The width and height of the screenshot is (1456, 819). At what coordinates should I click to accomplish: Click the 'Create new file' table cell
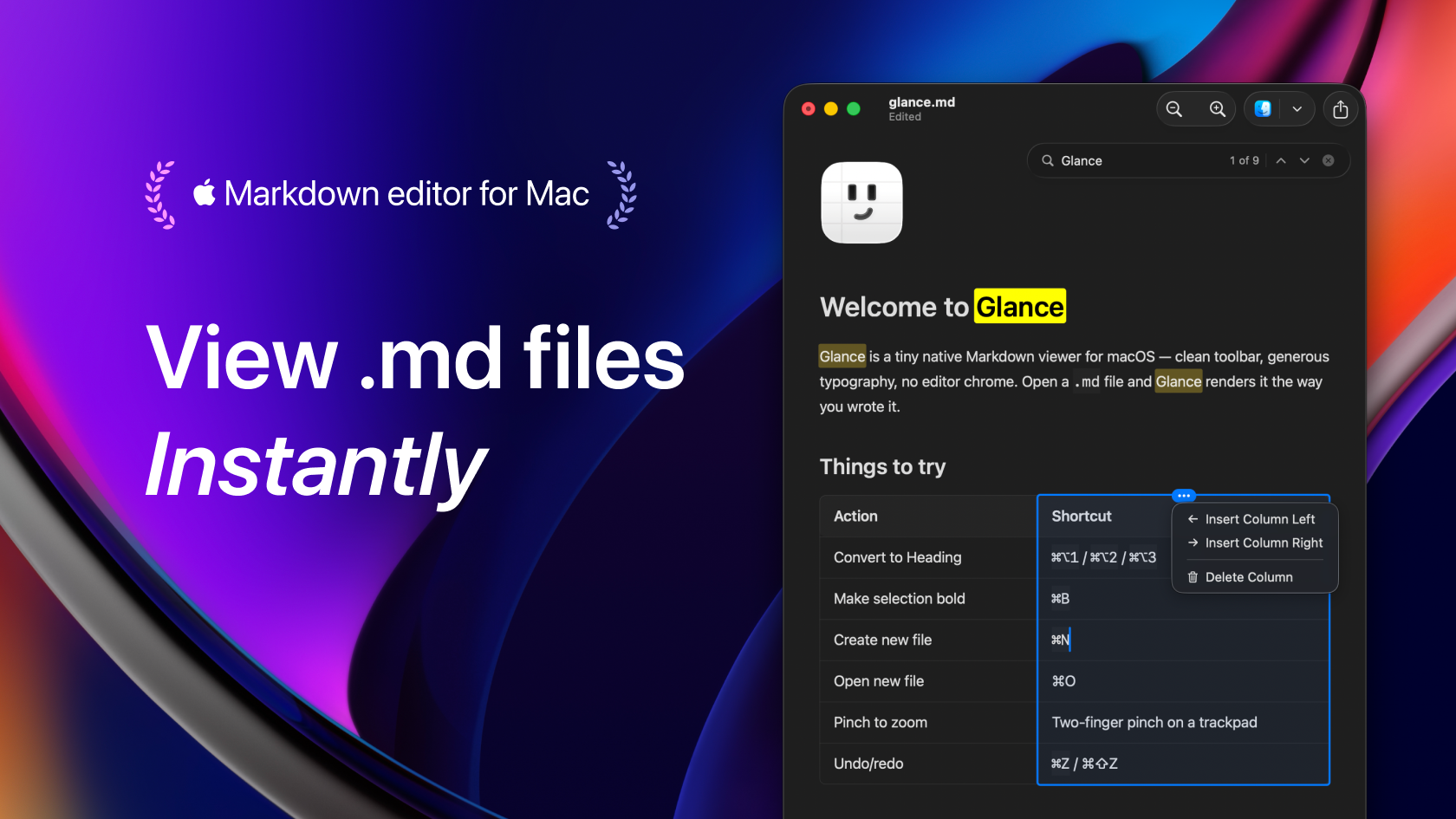pyautogui.click(x=928, y=640)
